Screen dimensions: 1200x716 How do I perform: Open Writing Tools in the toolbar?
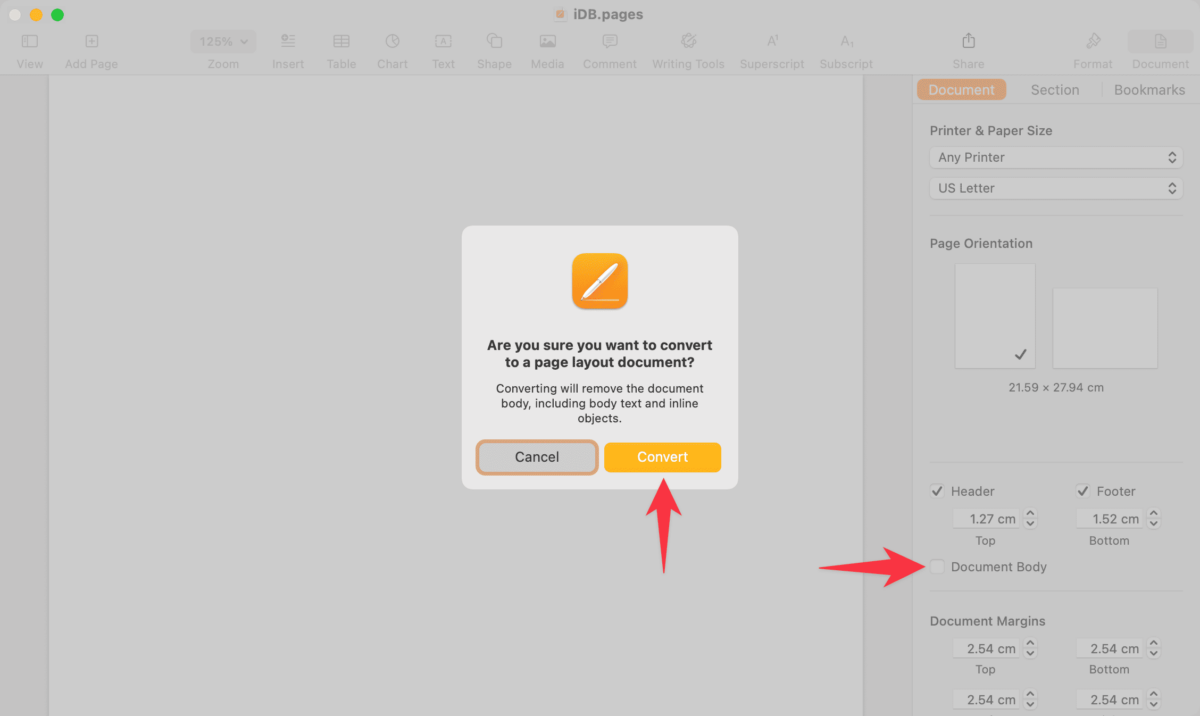pyautogui.click(x=688, y=50)
